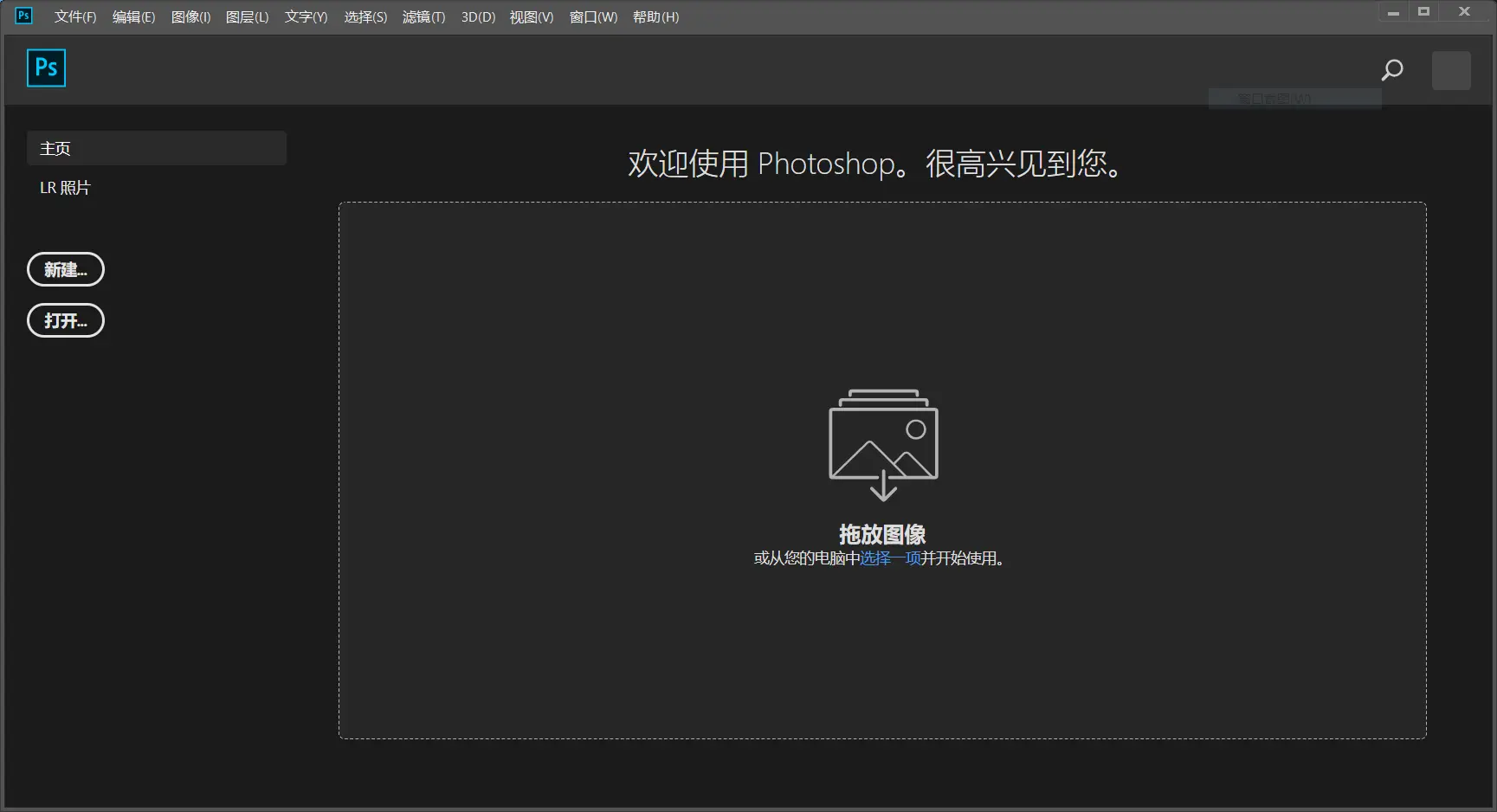This screenshot has height=812, width=1497.
Task: Open the 3D(D) menu
Action: click(478, 17)
